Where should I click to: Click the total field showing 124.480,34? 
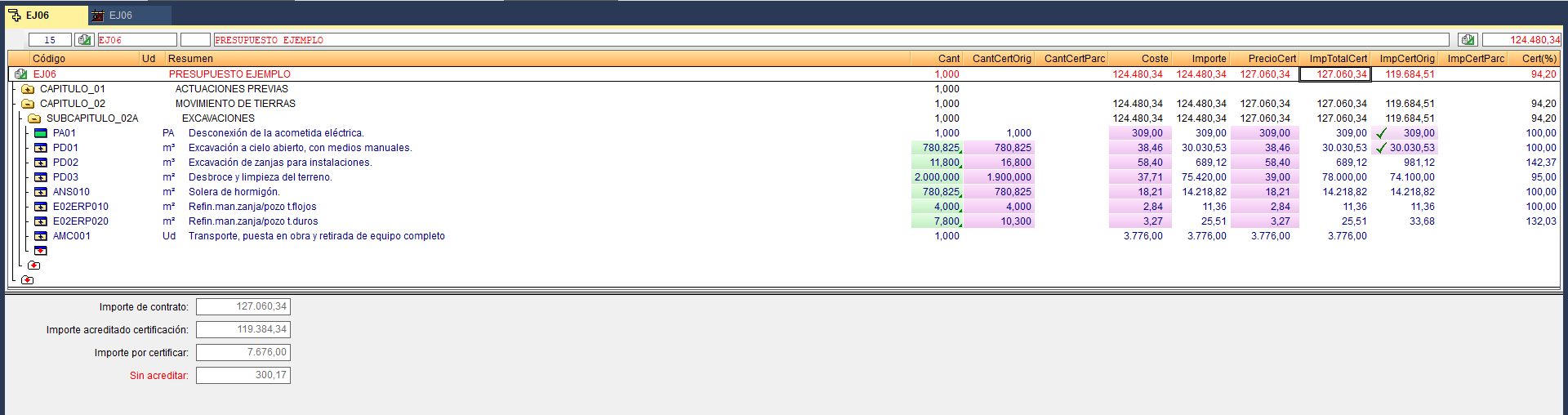tap(1521, 39)
